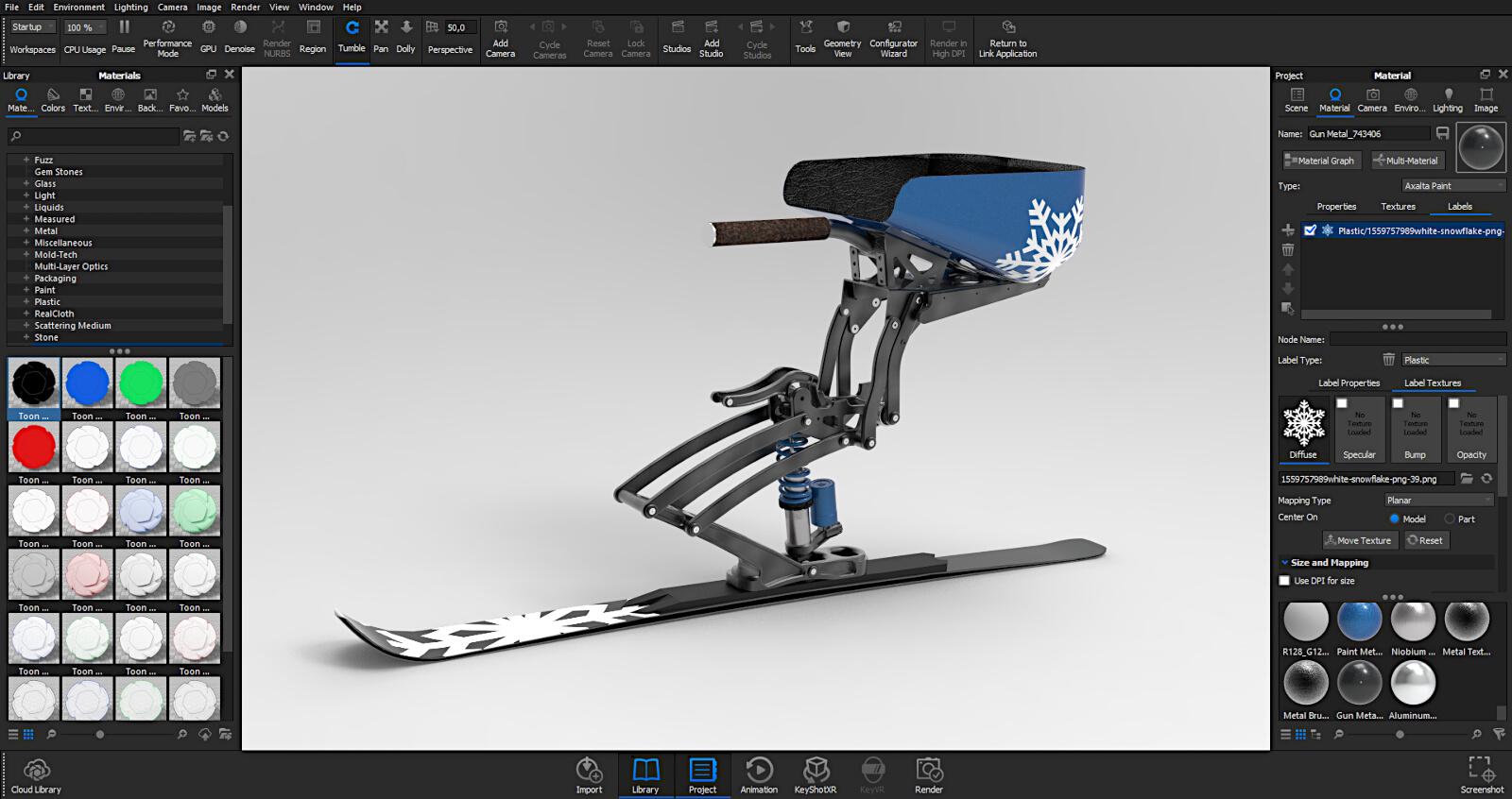Screen dimensions: 1512x799
Task: Switch to the Textures tab
Action: 1398,207
